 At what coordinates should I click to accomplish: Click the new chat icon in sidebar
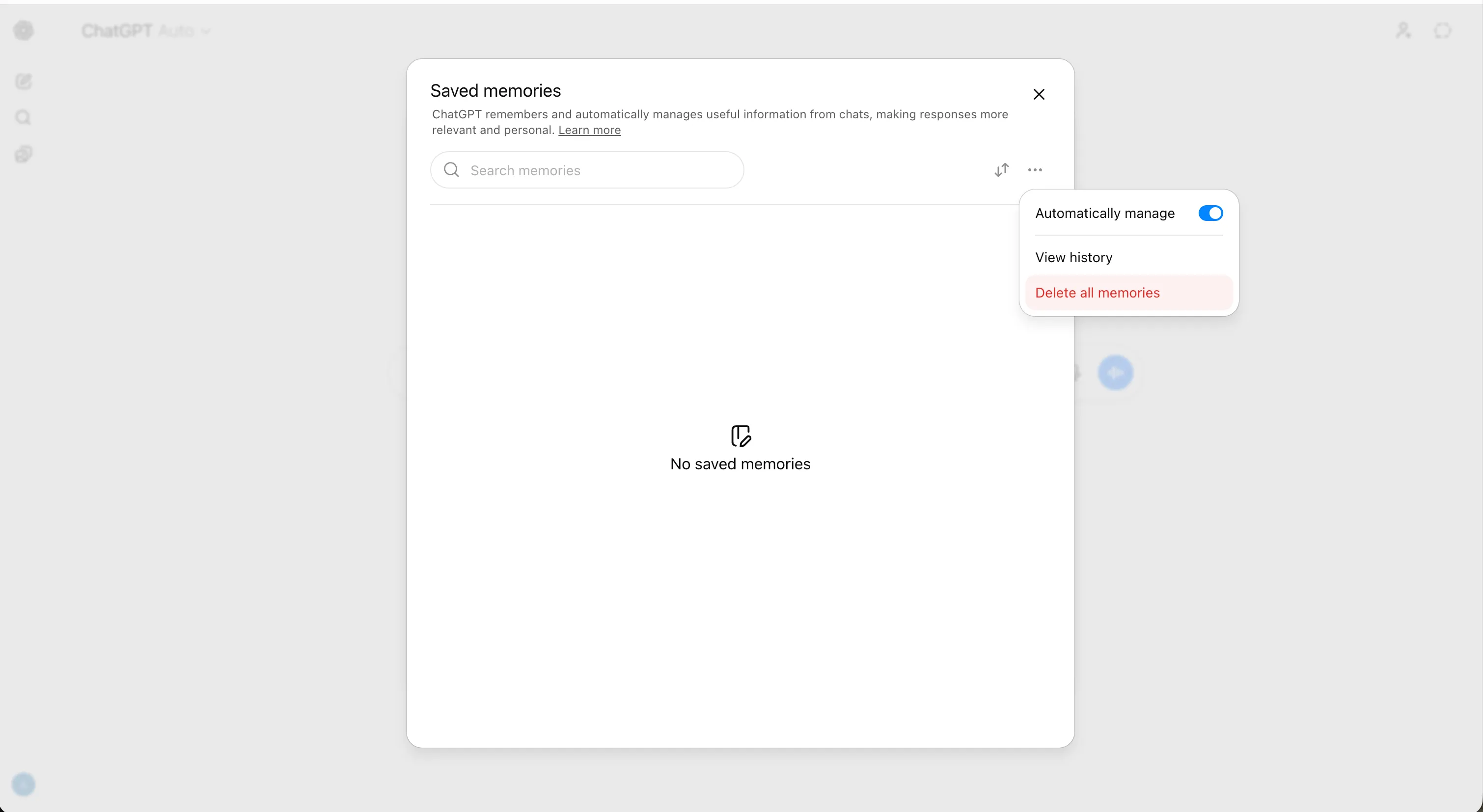24,81
